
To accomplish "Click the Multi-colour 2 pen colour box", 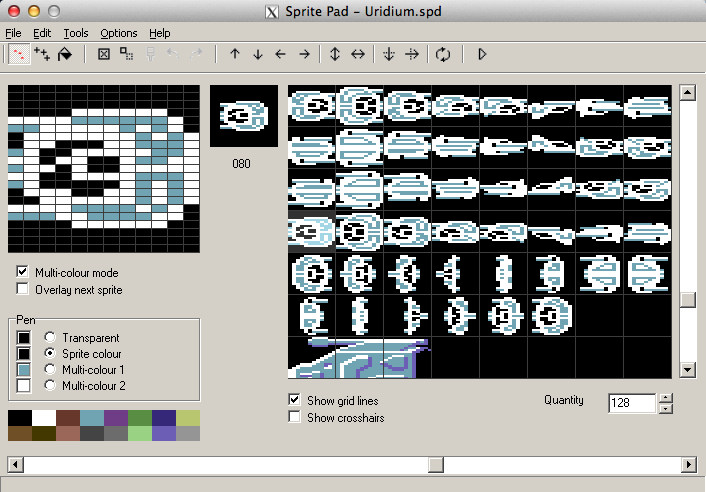I will pos(24,386).
